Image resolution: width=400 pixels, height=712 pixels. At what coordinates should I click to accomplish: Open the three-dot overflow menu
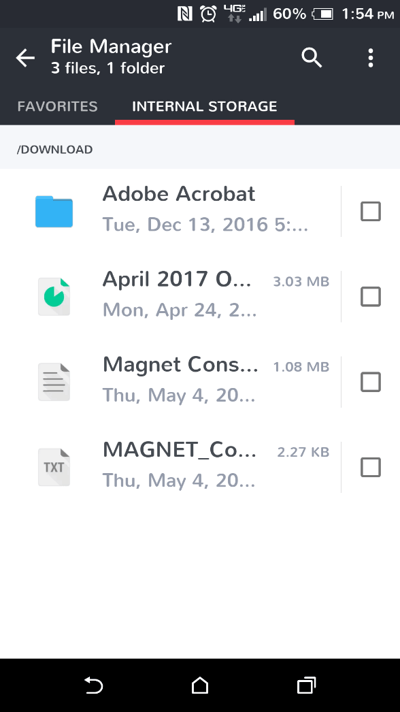pyautogui.click(x=370, y=58)
